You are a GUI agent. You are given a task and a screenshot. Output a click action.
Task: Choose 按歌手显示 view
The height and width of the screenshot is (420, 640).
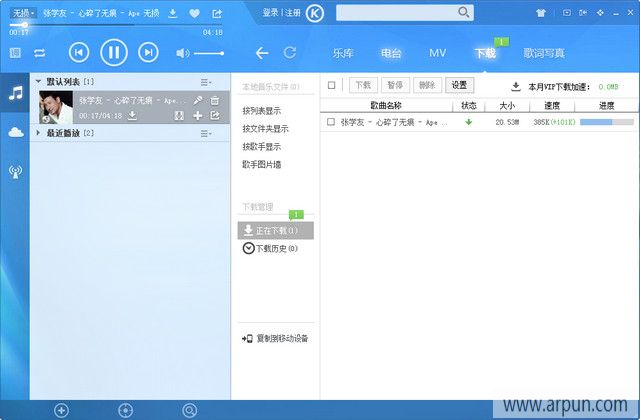(262, 147)
